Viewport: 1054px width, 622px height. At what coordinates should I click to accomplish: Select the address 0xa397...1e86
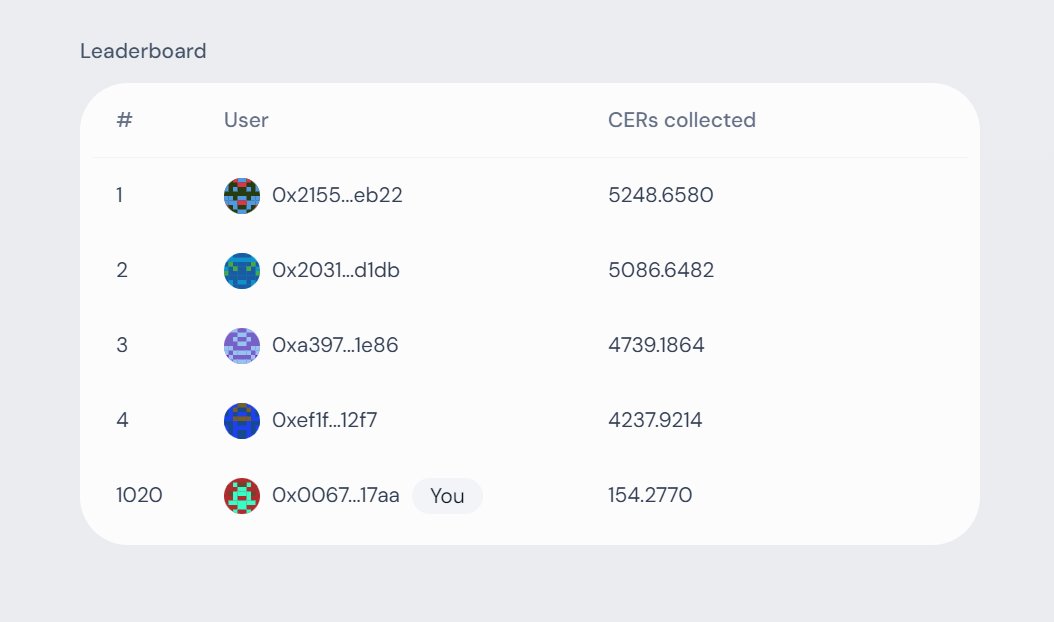tap(335, 345)
